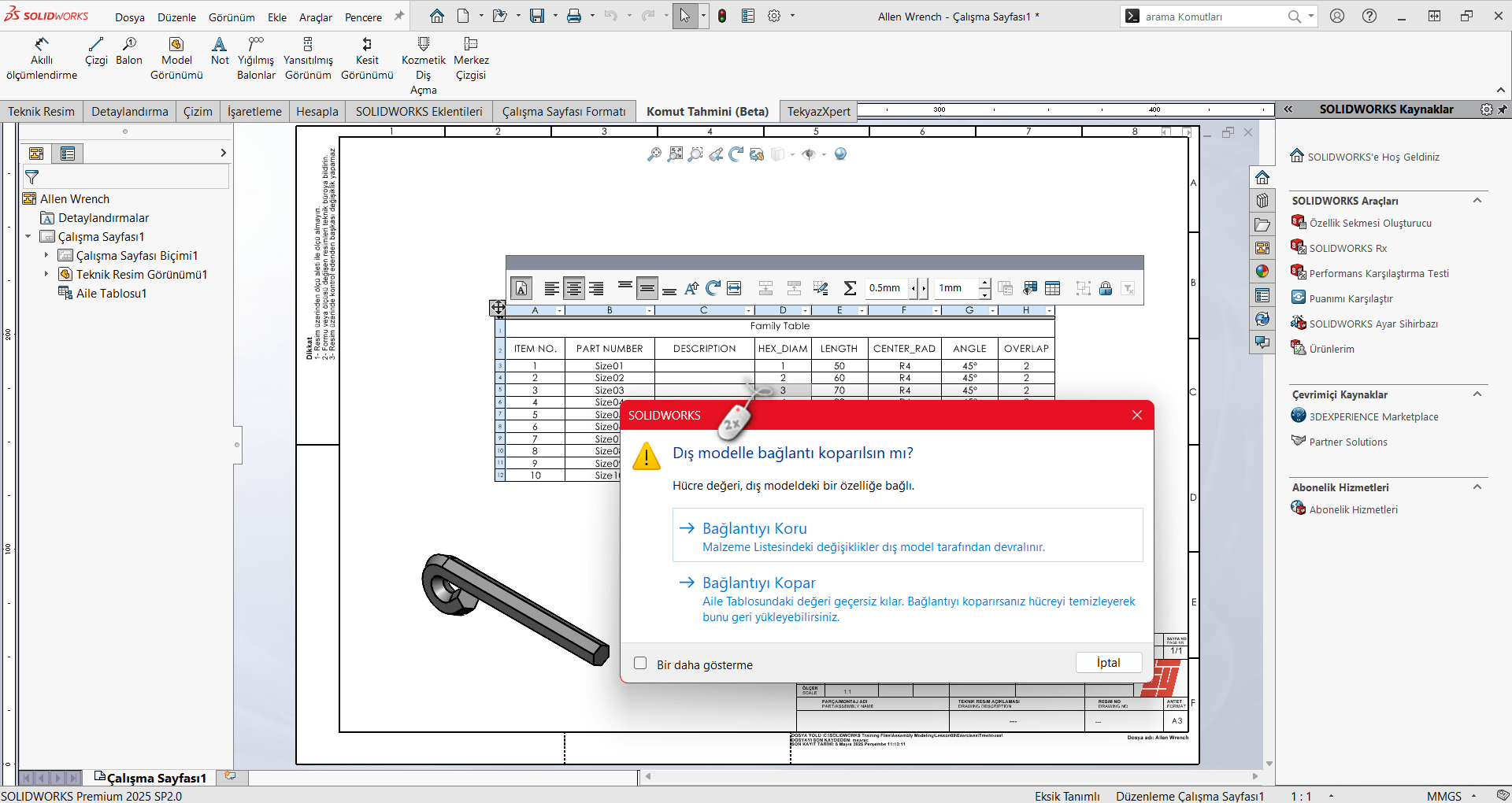Expand Teknik Resim Görünümü1 tree node

(x=46, y=274)
